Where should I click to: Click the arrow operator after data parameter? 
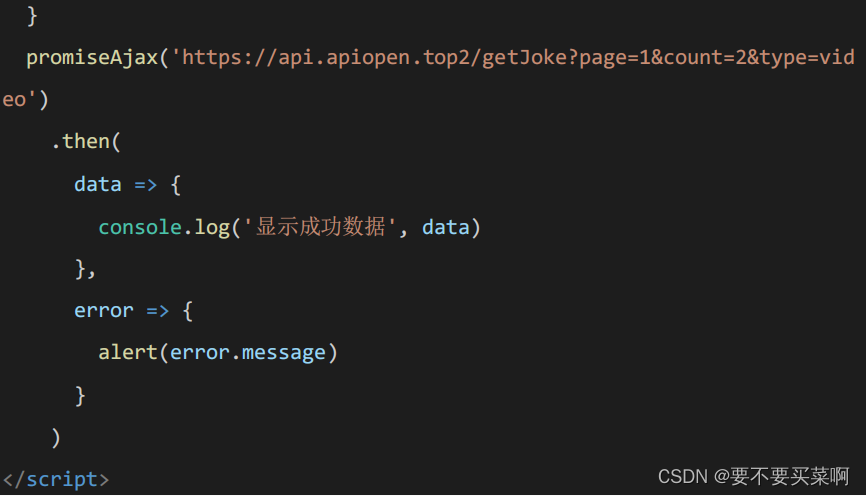[145, 184]
